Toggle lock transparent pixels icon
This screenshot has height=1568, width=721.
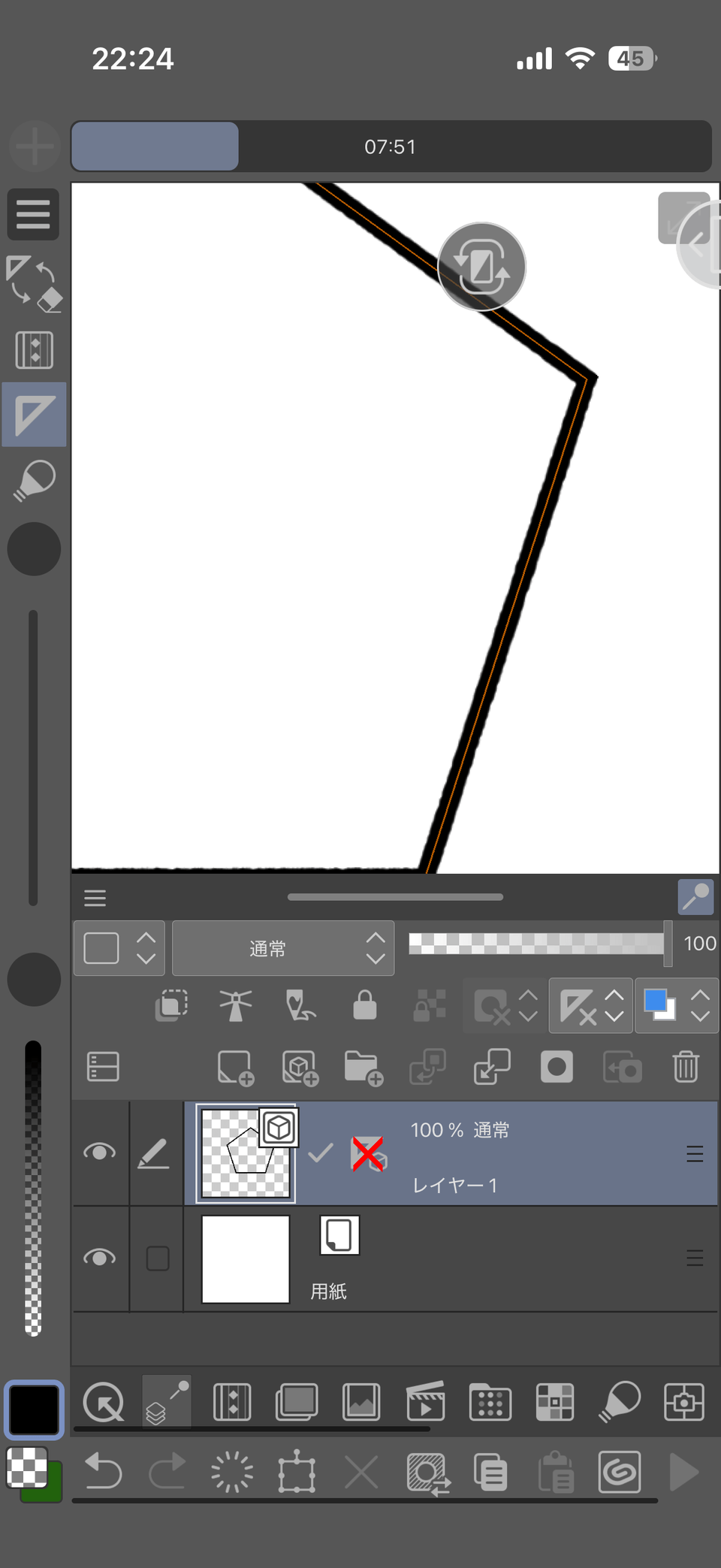pyautogui.click(x=430, y=1005)
